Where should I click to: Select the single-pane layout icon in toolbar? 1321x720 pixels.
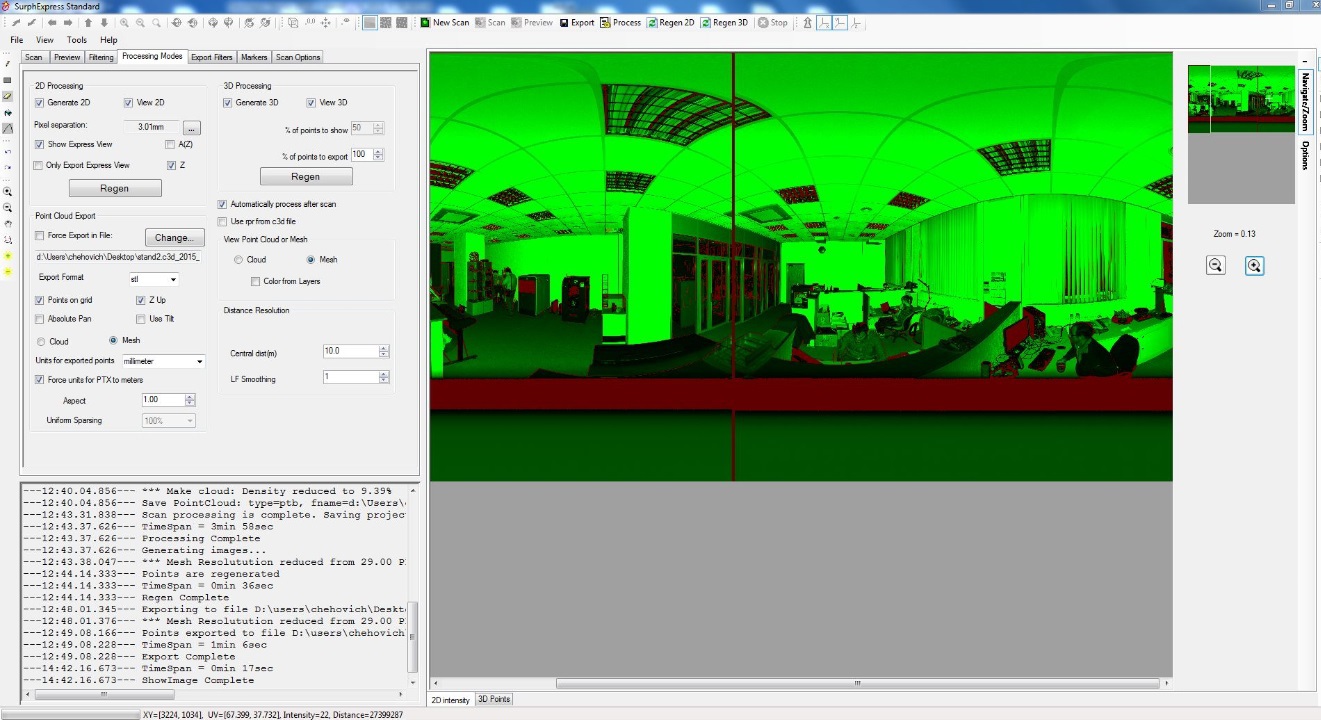370,22
